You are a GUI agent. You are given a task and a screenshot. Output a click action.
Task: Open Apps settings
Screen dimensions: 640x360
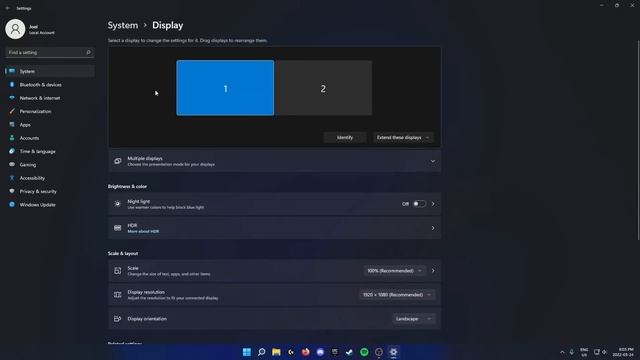pos(49,124)
